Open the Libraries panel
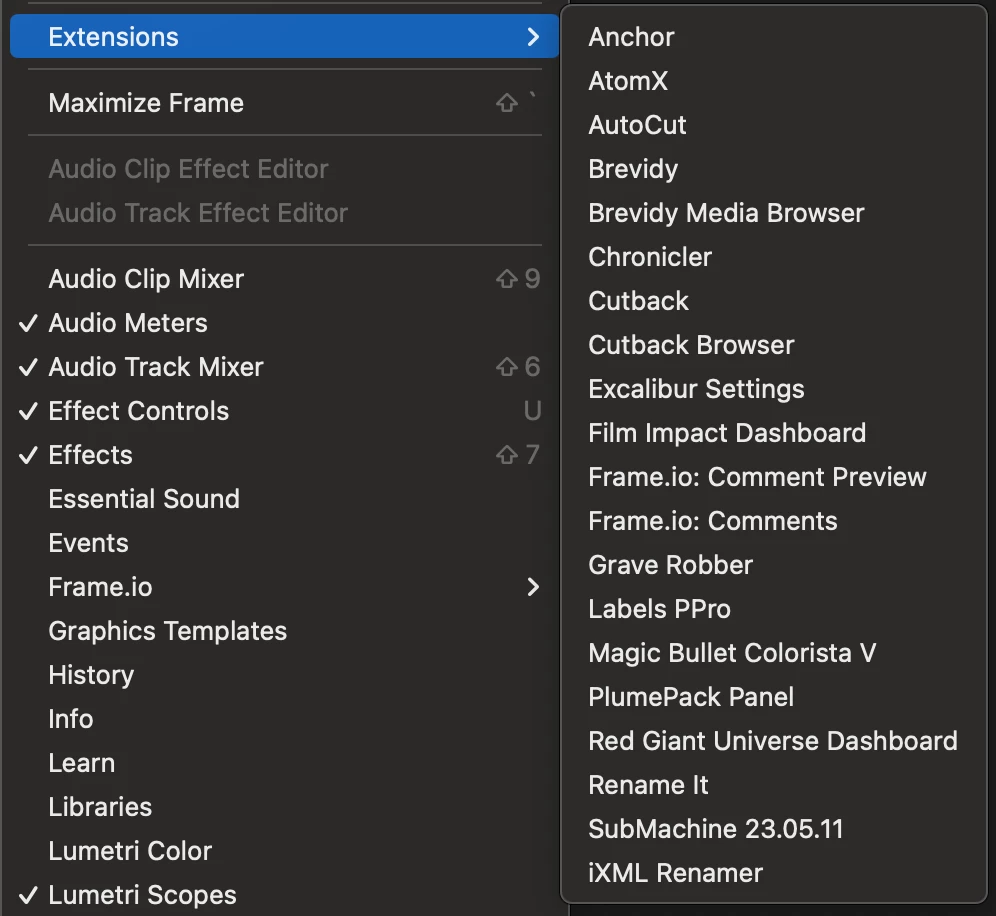The height and width of the screenshot is (916, 996). point(285,807)
